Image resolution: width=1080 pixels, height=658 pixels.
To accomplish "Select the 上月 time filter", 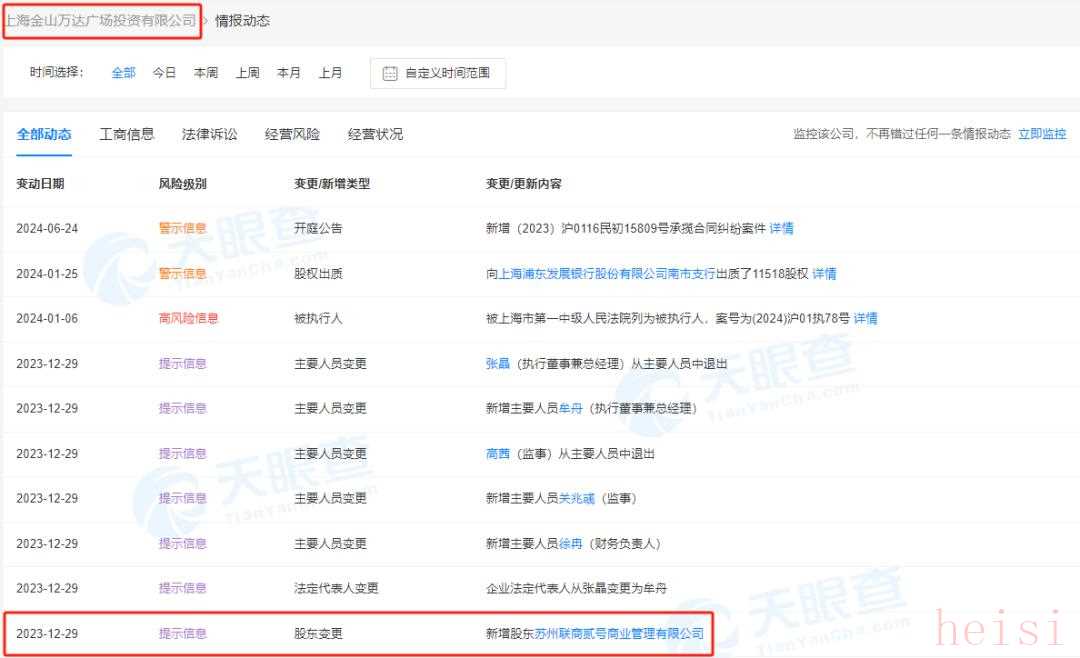I will point(330,73).
